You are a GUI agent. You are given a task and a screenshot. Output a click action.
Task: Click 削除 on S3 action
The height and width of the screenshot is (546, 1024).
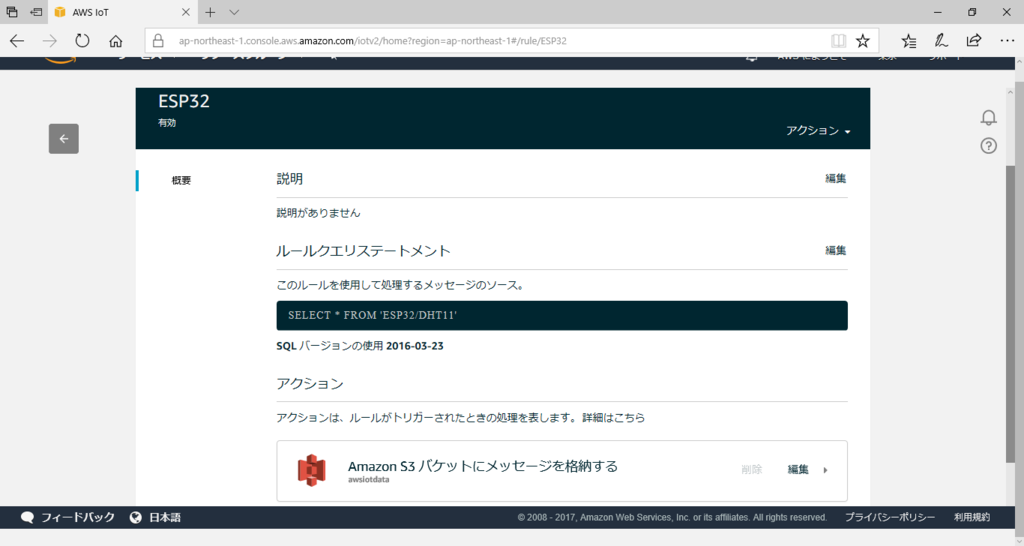(752, 470)
